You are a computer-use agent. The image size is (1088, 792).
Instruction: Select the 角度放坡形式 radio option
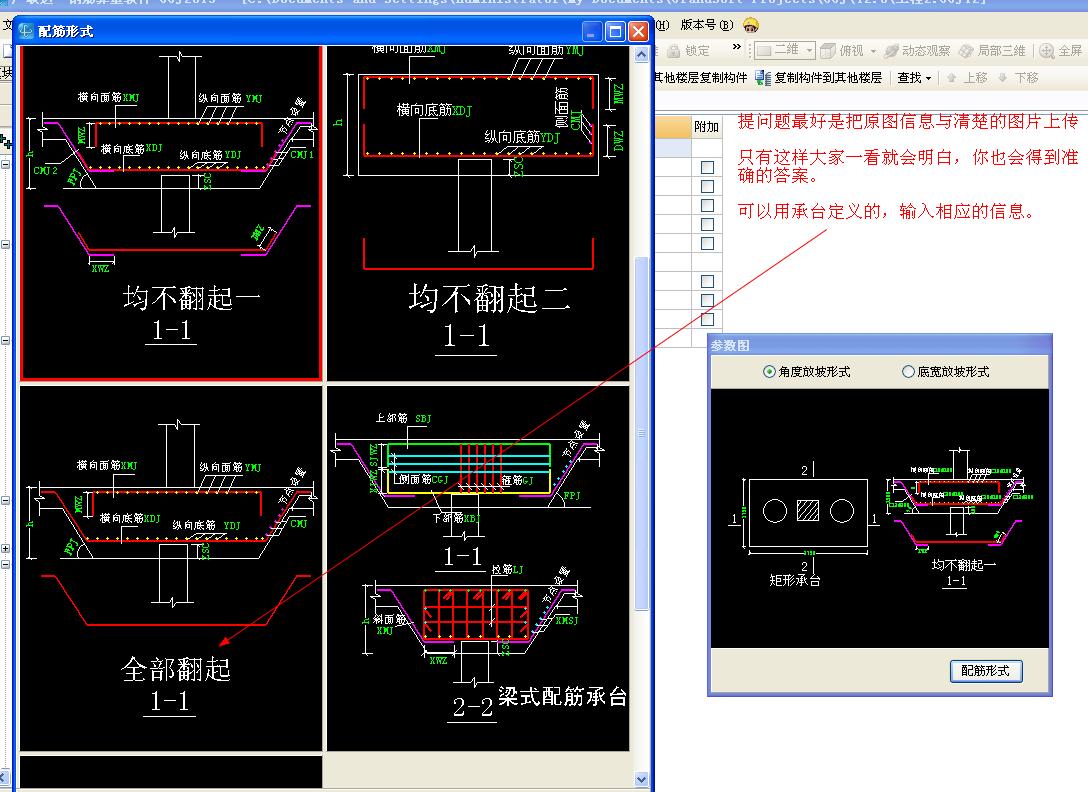(x=806, y=371)
